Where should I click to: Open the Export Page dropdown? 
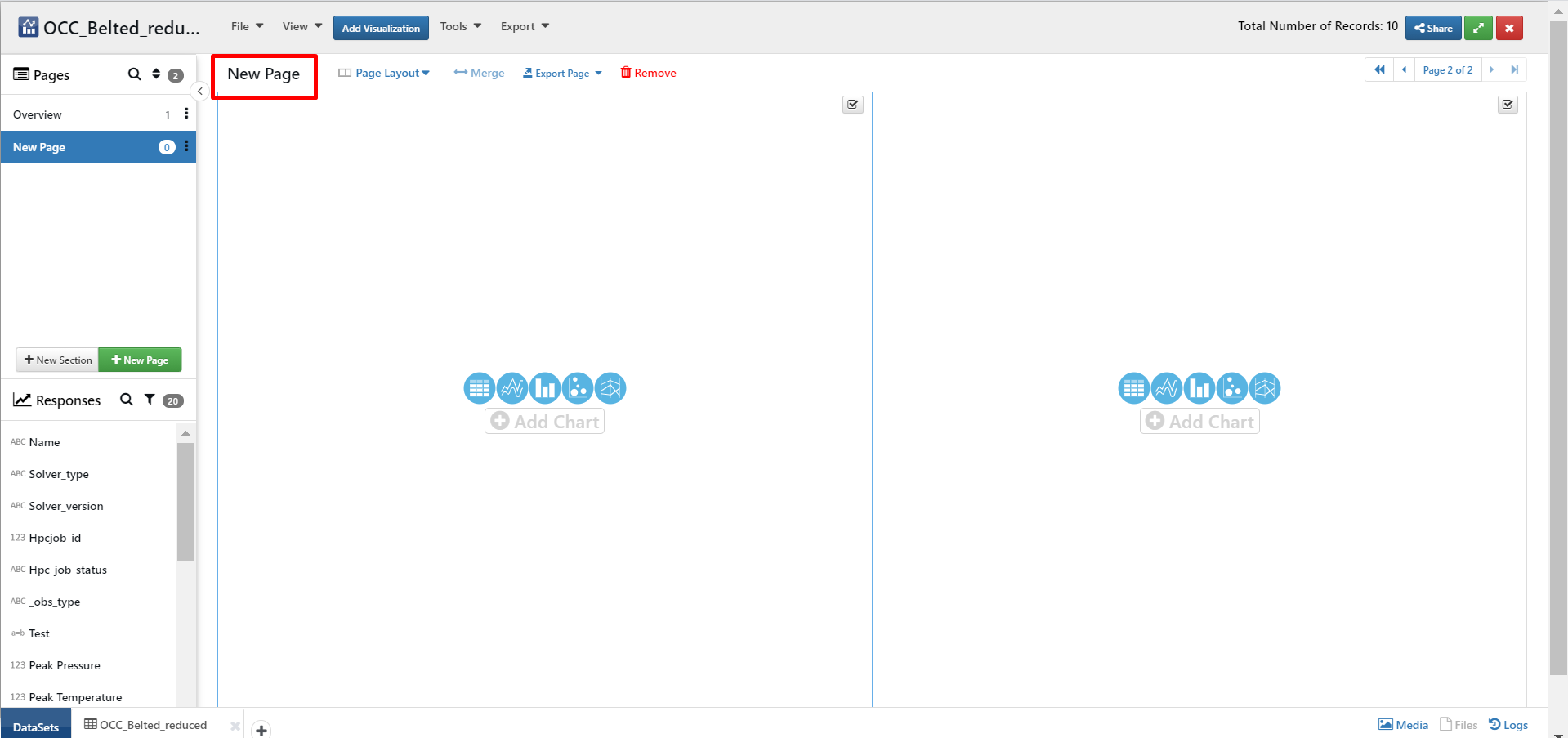click(x=562, y=73)
